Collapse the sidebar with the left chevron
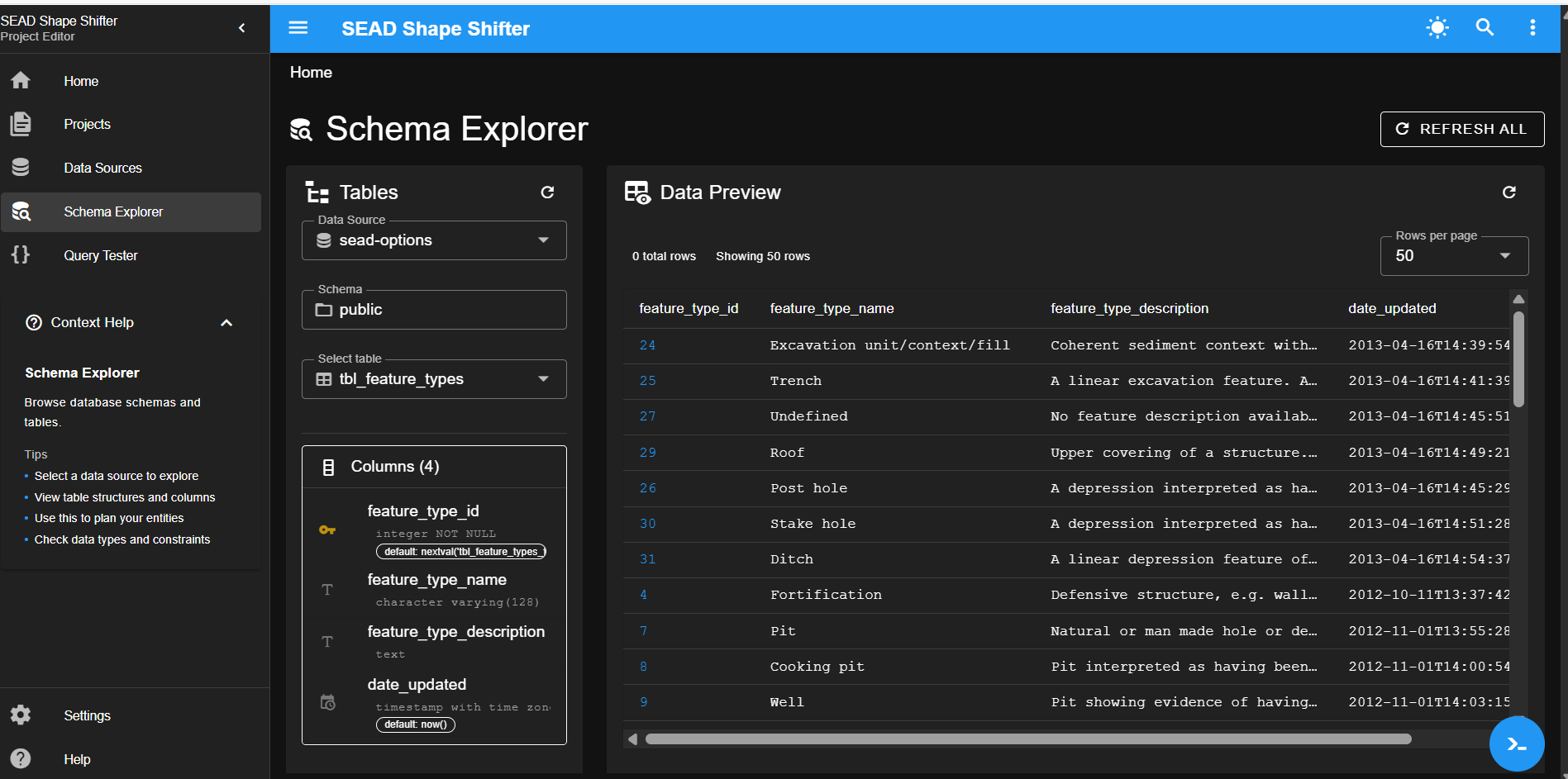 point(242,28)
